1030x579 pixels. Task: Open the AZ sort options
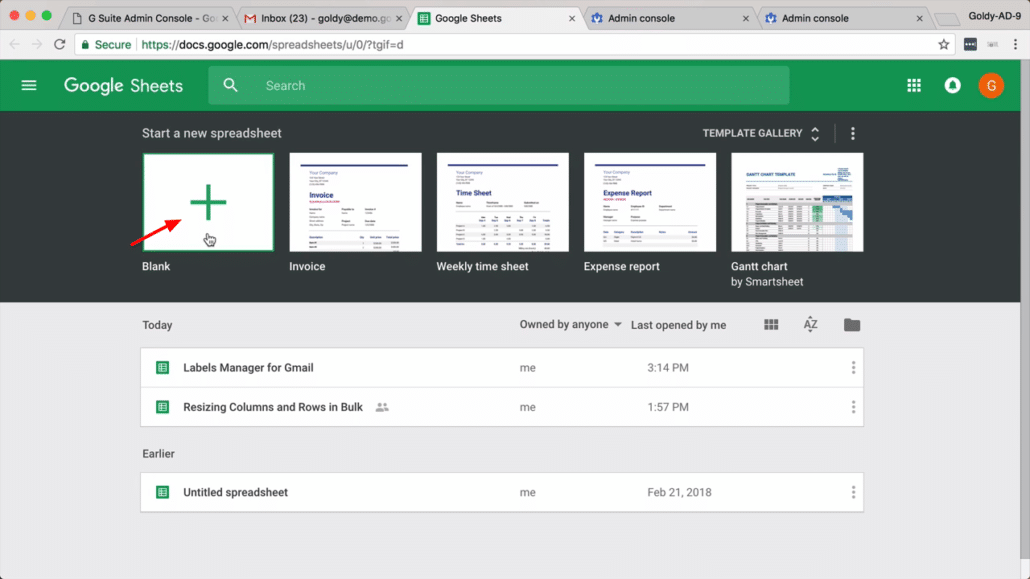pyautogui.click(x=811, y=325)
